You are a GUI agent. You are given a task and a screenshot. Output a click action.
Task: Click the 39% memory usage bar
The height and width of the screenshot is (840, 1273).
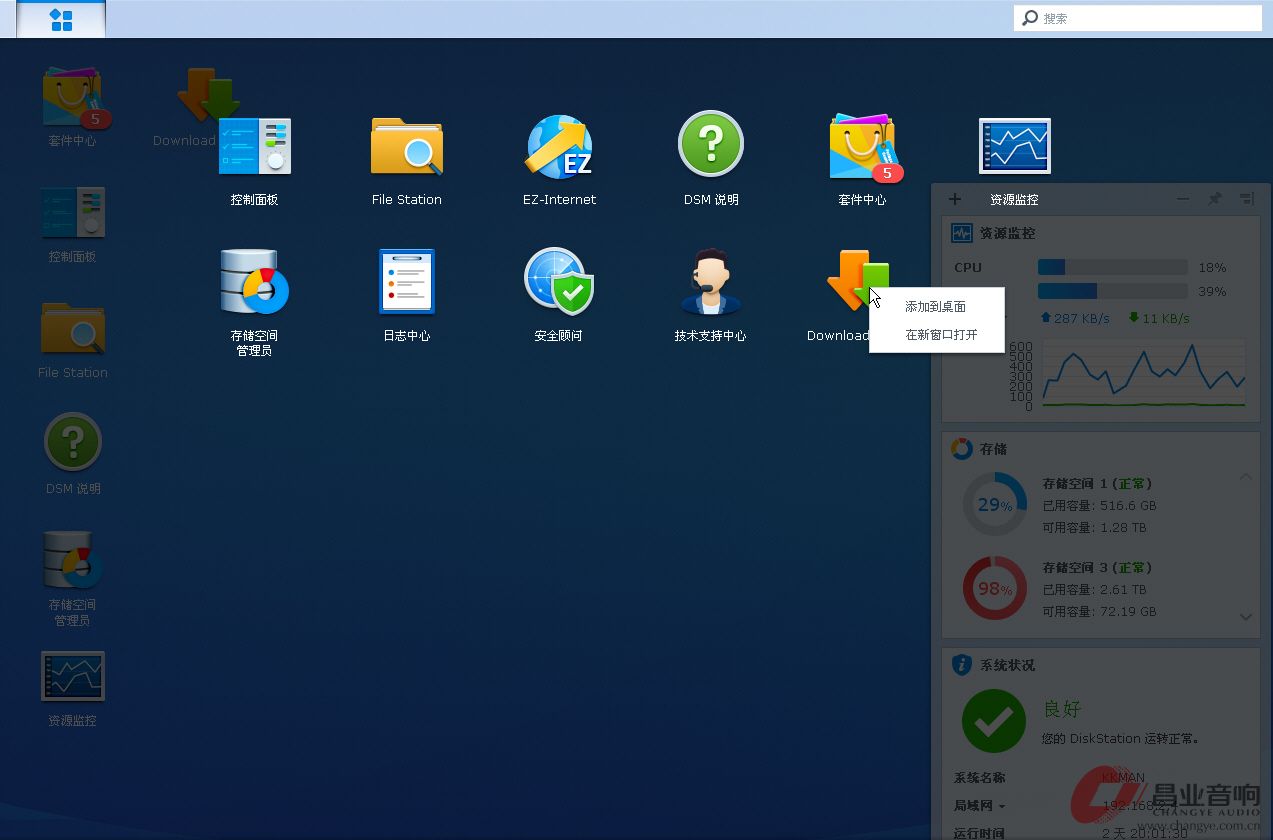[x=1113, y=291]
